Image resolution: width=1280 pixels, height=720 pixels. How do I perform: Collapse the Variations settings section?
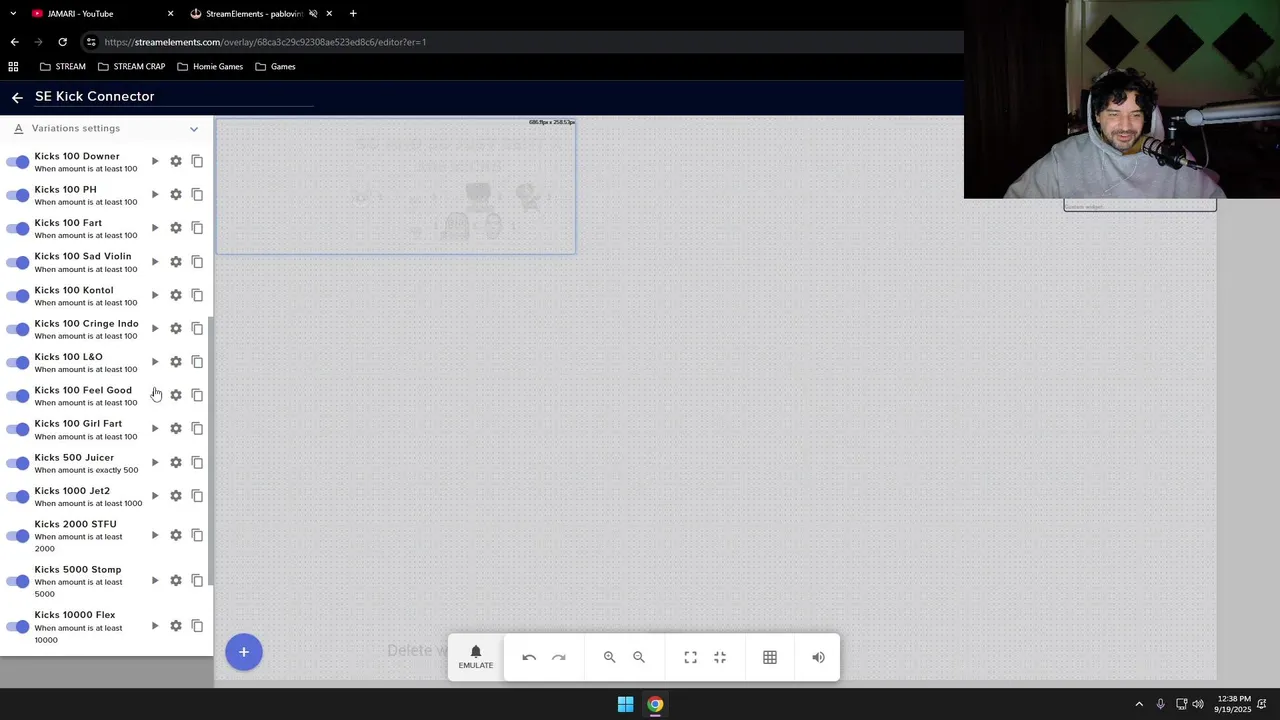tap(194, 128)
